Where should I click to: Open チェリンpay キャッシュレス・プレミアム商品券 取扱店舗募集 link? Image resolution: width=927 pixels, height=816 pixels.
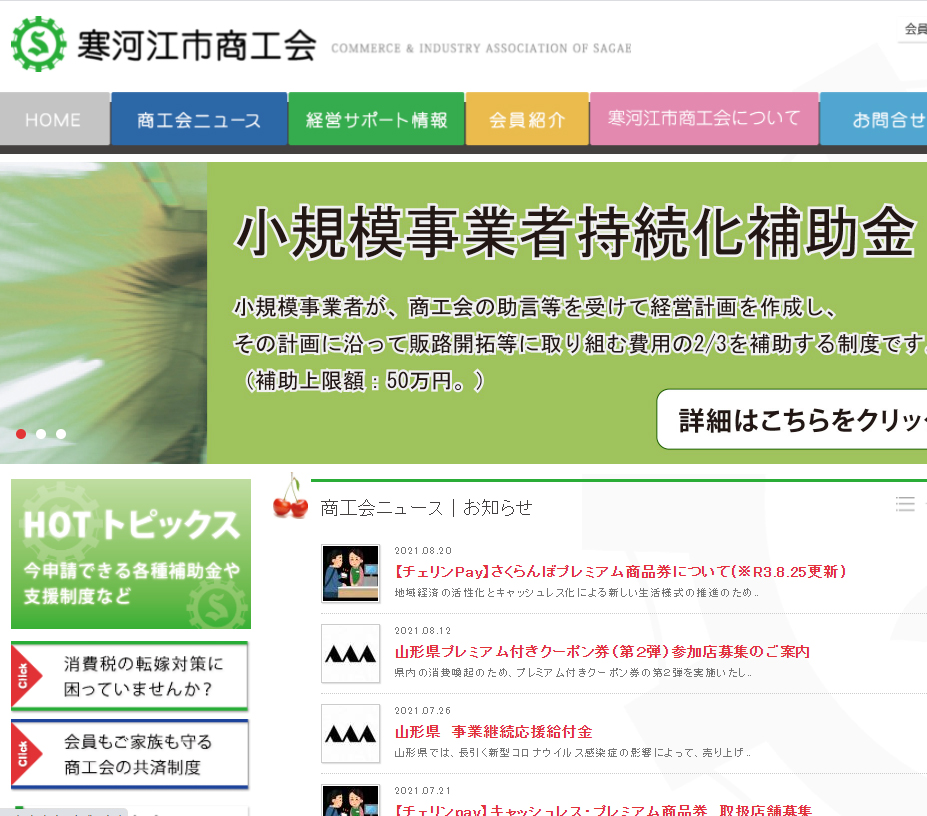click(x=603, y=810)
